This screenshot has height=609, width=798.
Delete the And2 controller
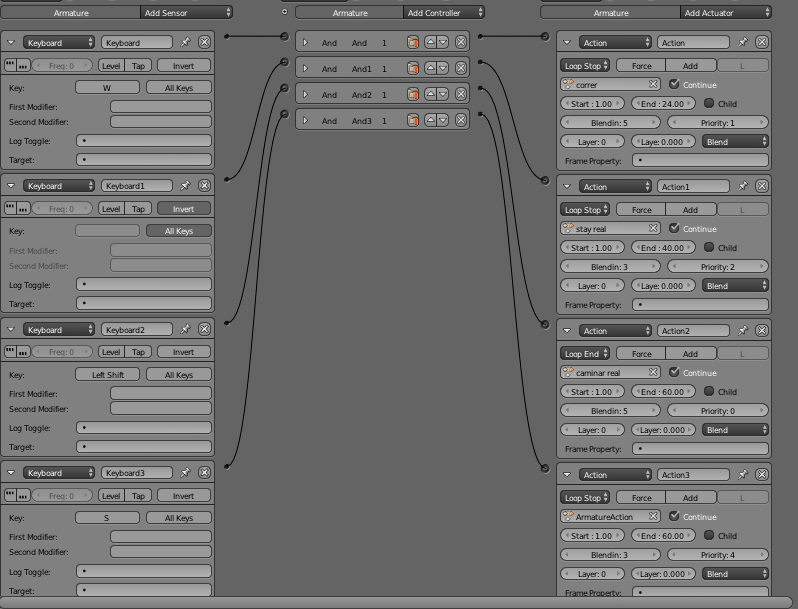coord(461,94)
